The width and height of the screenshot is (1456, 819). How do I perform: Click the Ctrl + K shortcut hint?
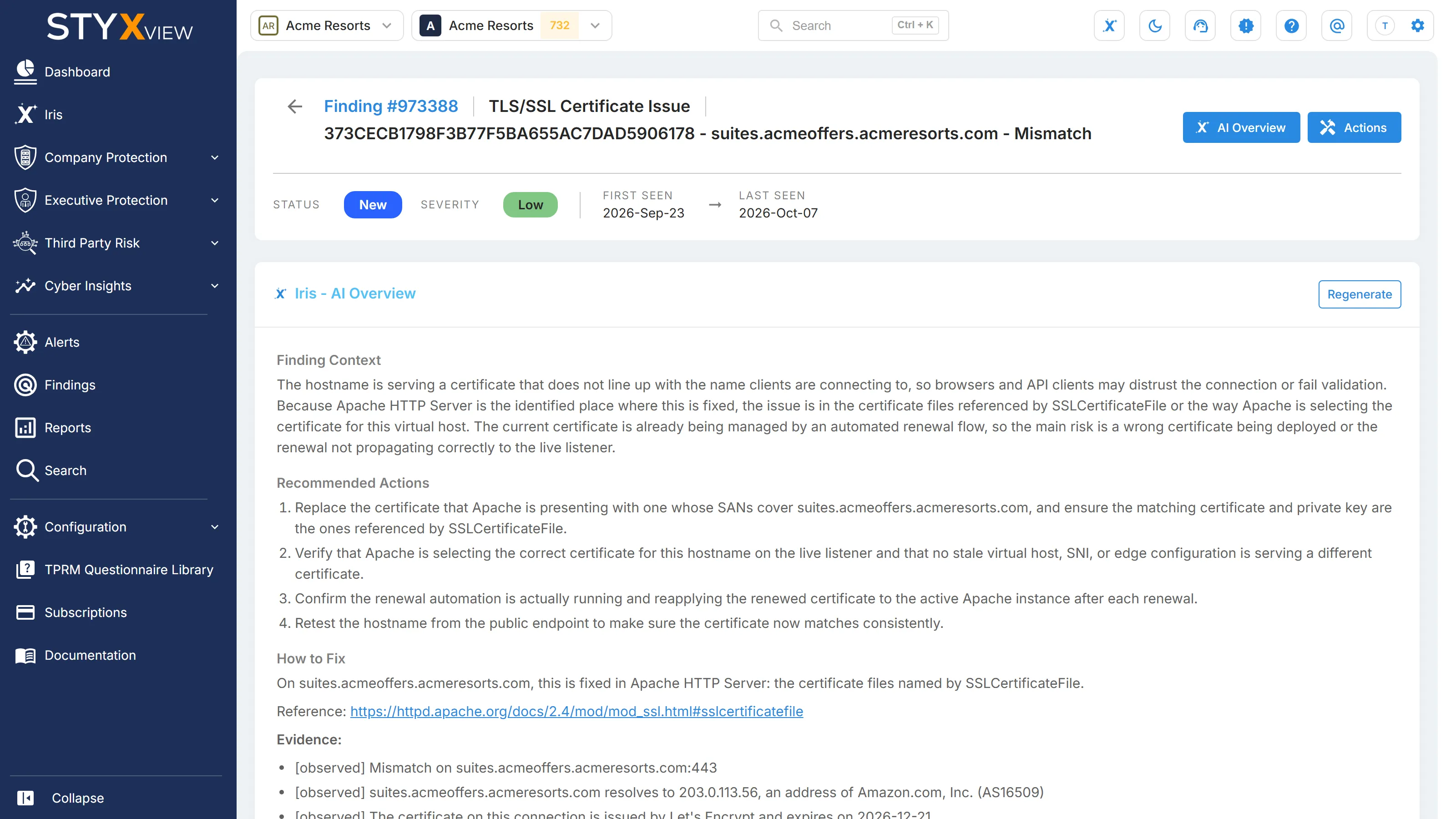[x=915, y=25]
